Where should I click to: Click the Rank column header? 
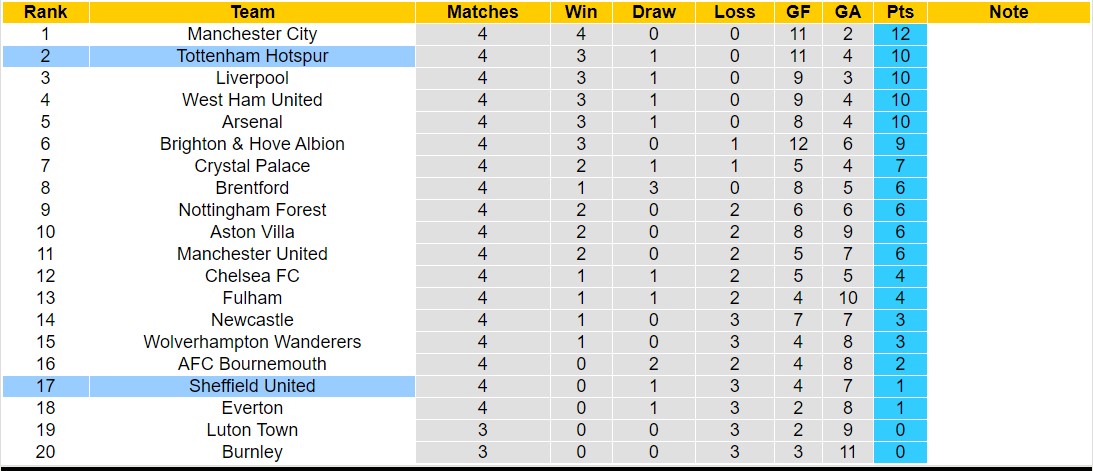(x=45, y=12)
